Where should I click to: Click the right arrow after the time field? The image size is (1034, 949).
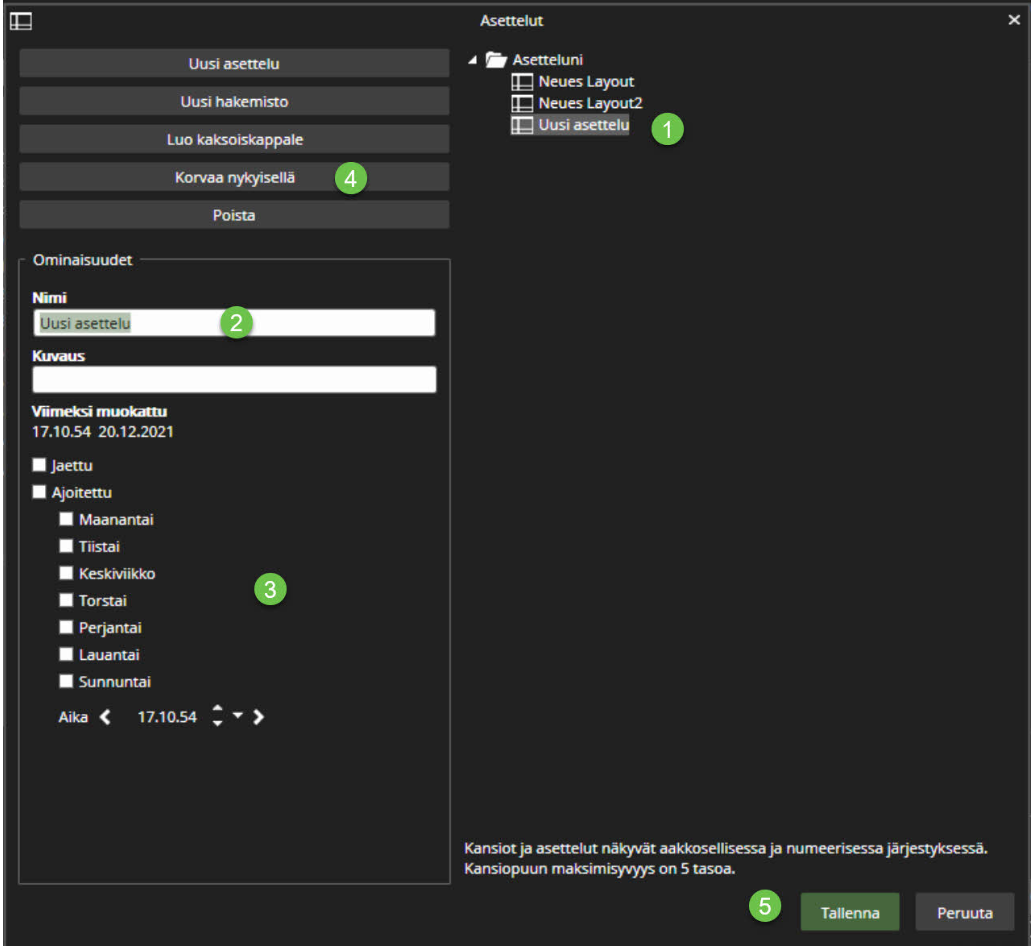click(259, 717)
